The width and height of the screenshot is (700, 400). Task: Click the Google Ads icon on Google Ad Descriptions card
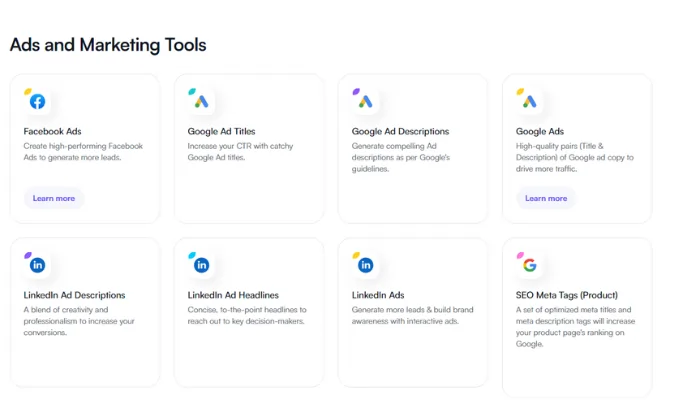tap(366, 101)
